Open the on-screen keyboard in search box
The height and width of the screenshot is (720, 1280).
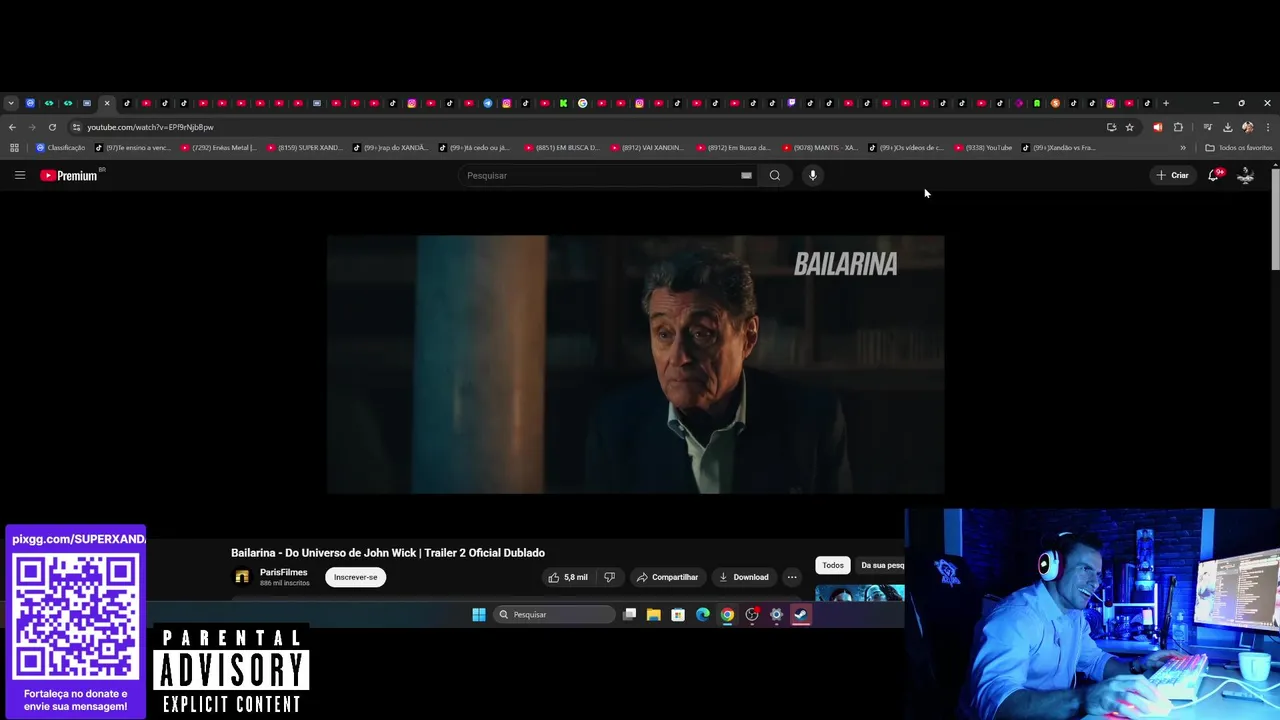(746, 175)
